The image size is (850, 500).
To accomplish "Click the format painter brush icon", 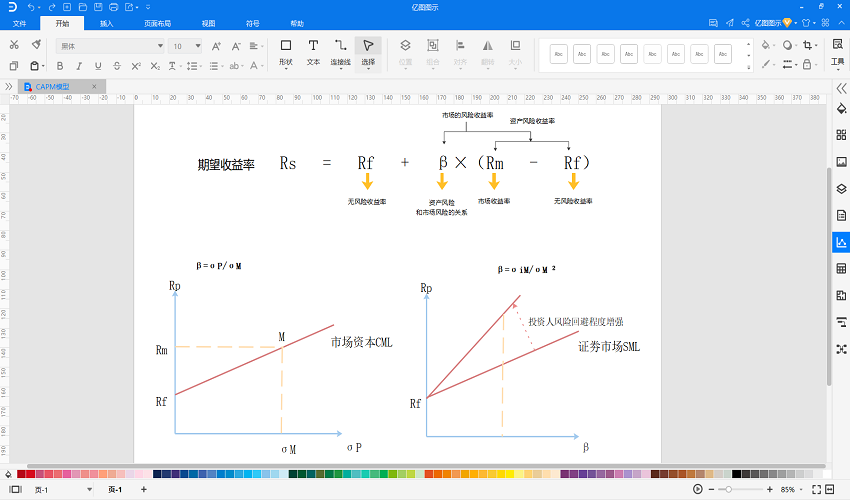I will [x=36, y=45].
